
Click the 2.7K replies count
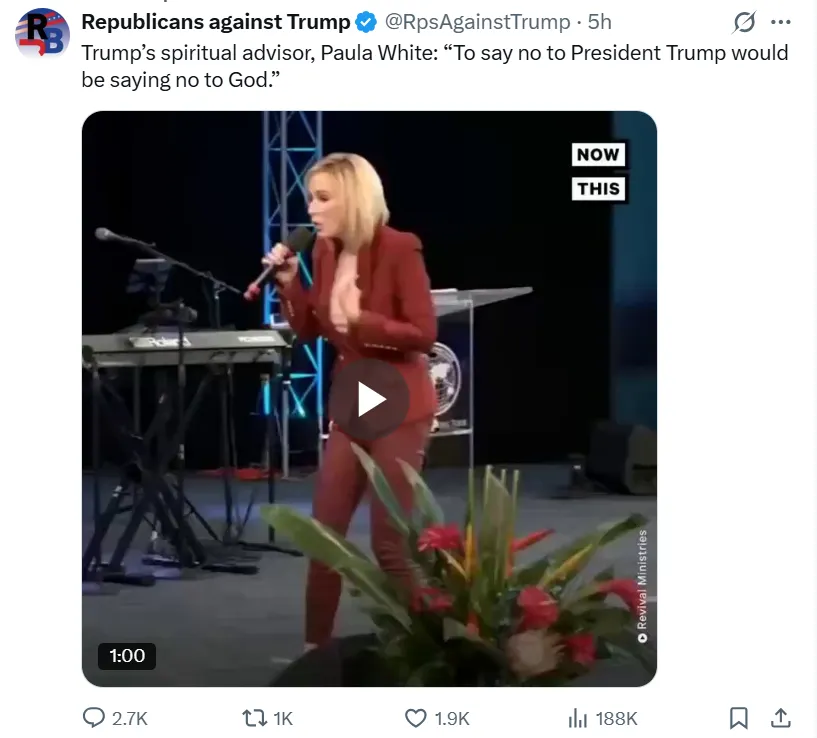pos(130,718)
